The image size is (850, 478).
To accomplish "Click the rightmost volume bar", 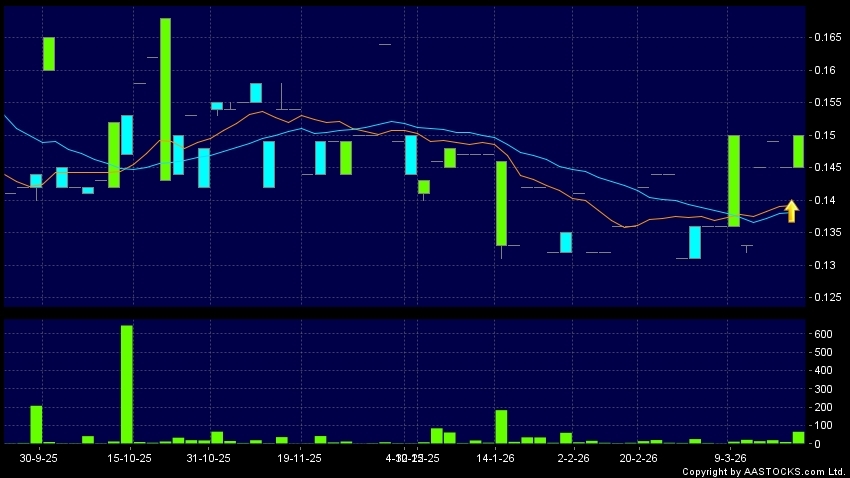I will [x=798, y=437].
